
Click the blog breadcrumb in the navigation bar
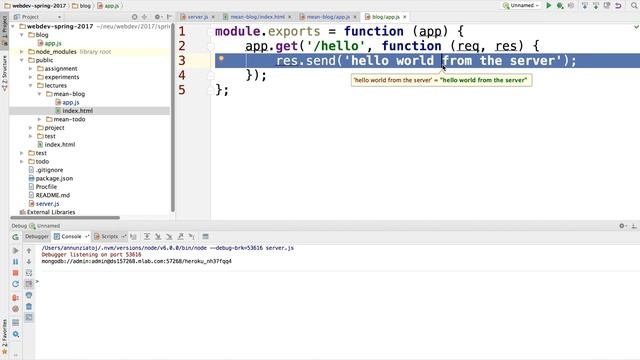pos(81,6)
